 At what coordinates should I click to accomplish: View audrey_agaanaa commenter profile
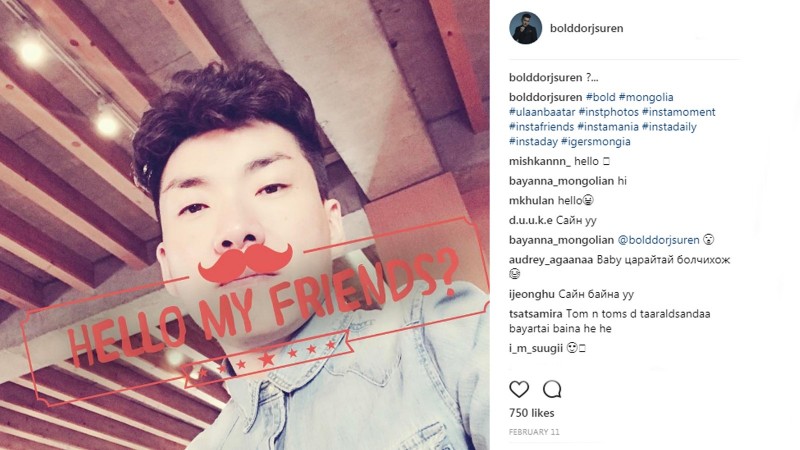(551, 260)
